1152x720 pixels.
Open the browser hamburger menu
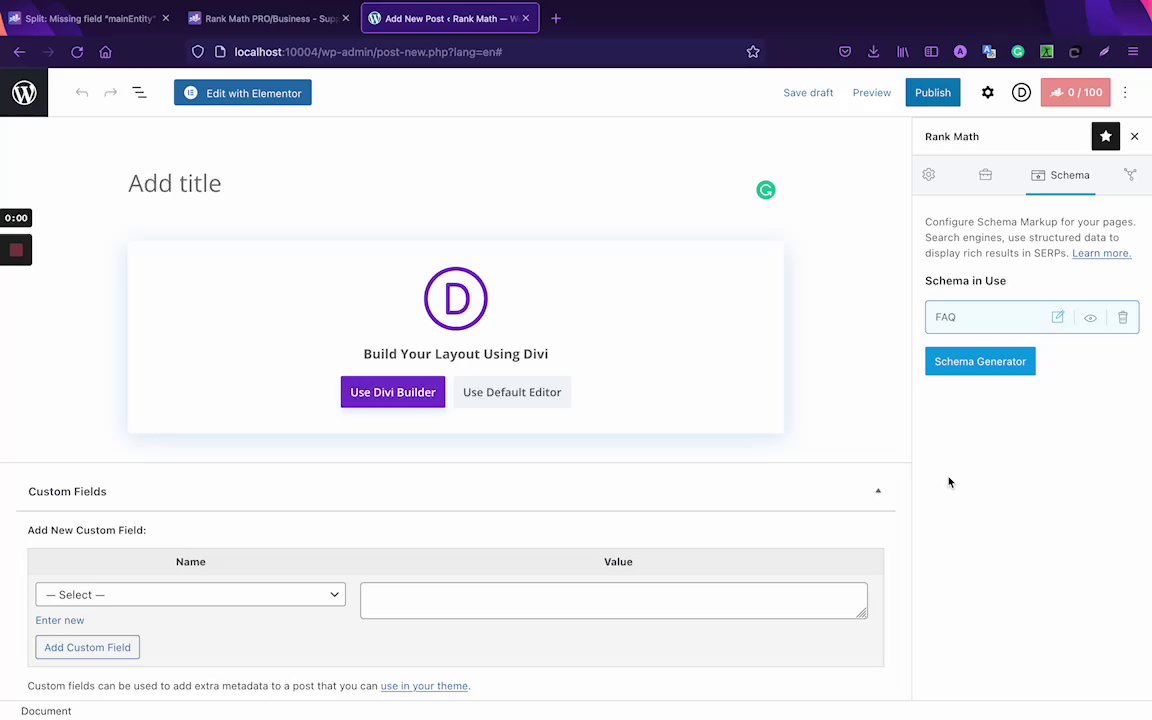pyautogui.click(x=1133, y=51)
